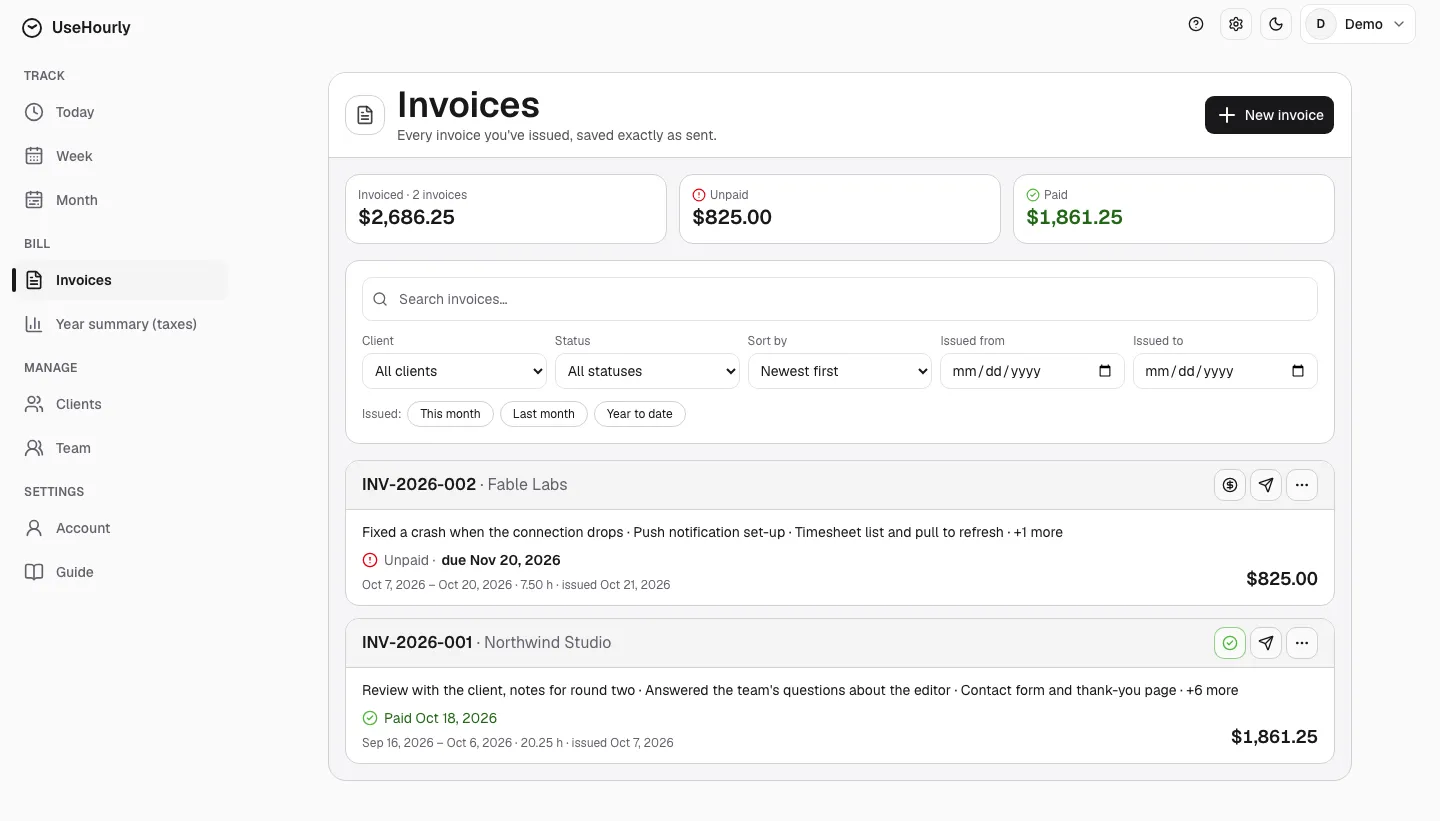Select Invoices in the sidebar
The height and width of the screenshot is (821, 1440).
pyautogui.click(x=120, y=280)
